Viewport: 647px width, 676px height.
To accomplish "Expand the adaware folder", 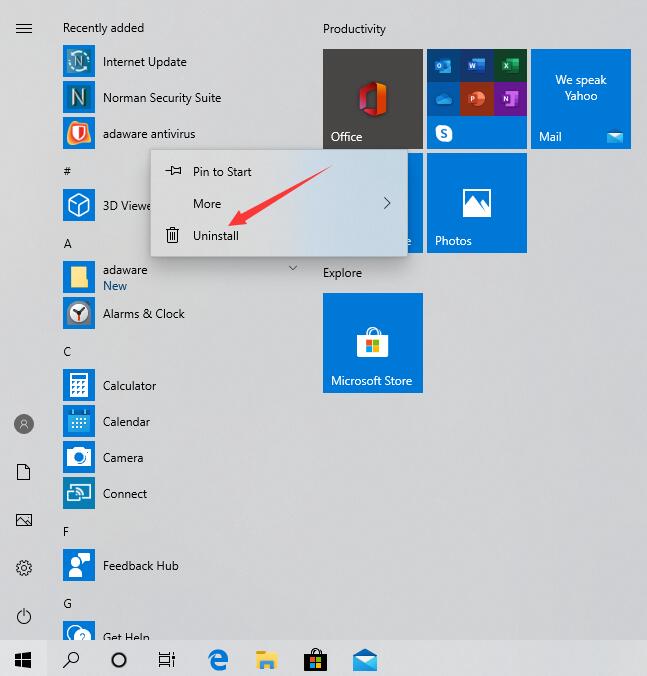I will 293,268.
